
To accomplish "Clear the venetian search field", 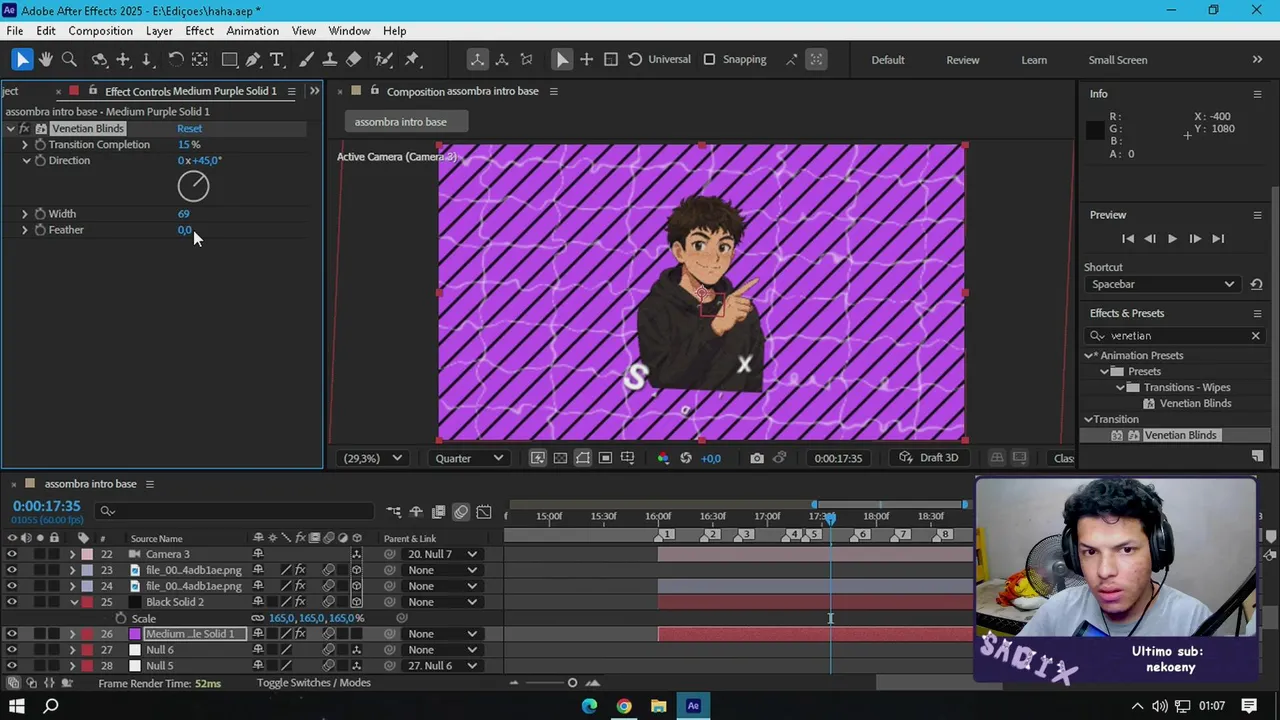I will coord(1255,336).
